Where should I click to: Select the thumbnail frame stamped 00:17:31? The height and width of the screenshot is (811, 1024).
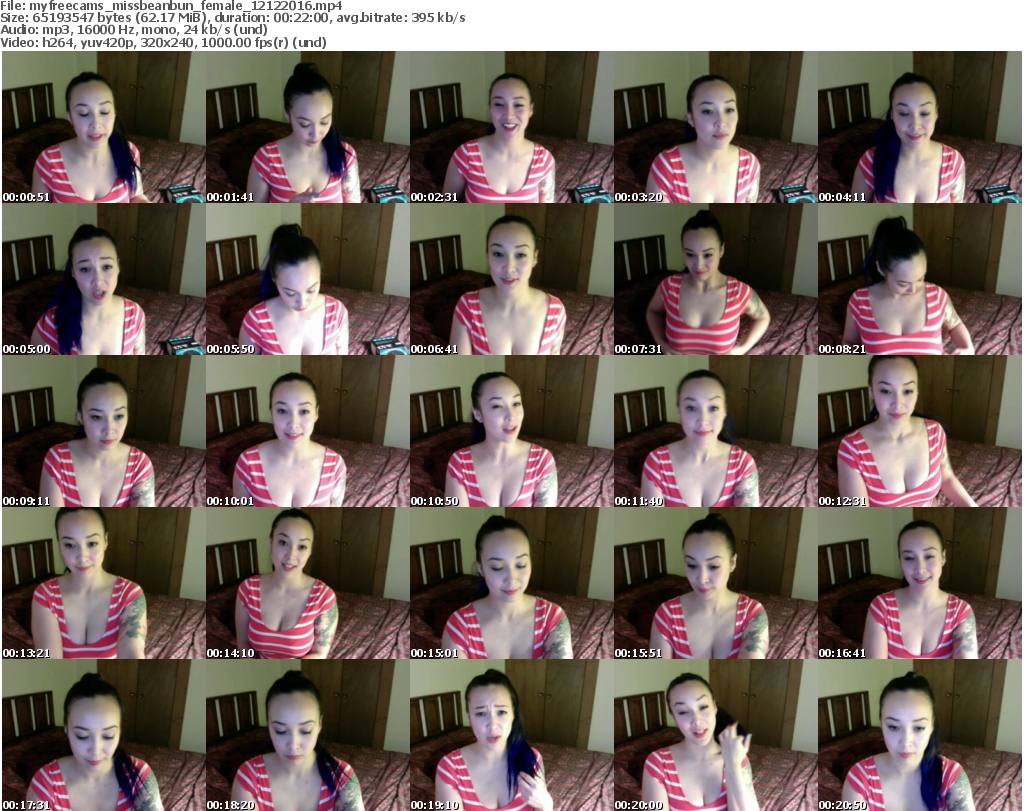point(104,735)
